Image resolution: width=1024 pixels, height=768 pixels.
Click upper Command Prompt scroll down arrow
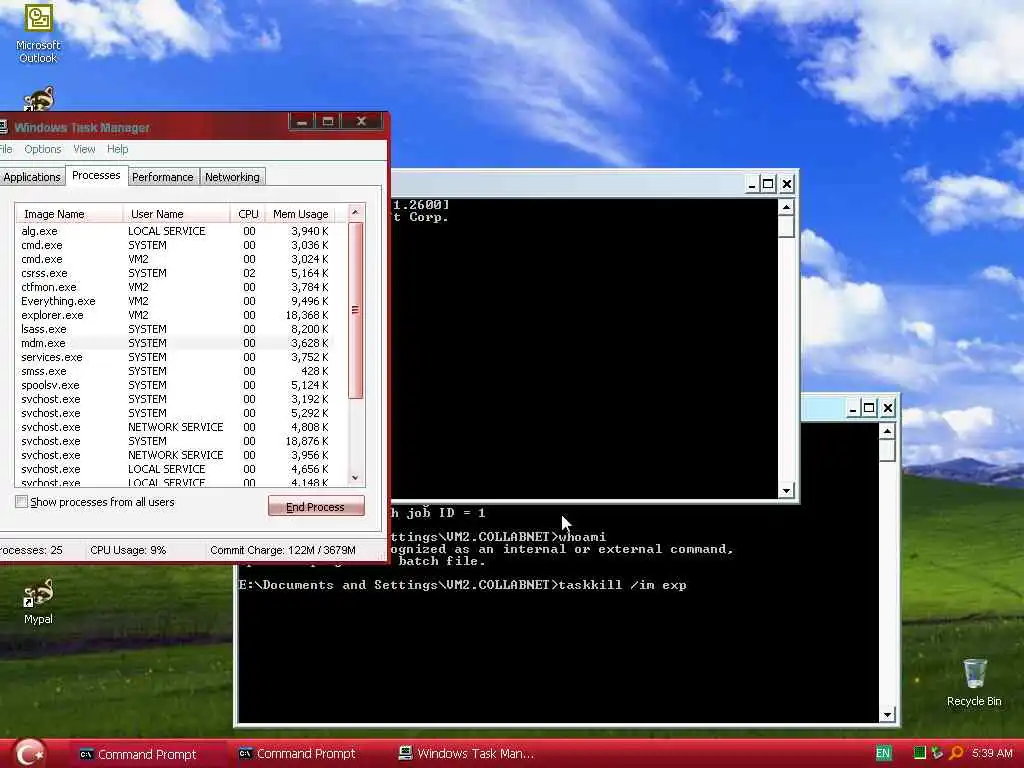(786, 490)
